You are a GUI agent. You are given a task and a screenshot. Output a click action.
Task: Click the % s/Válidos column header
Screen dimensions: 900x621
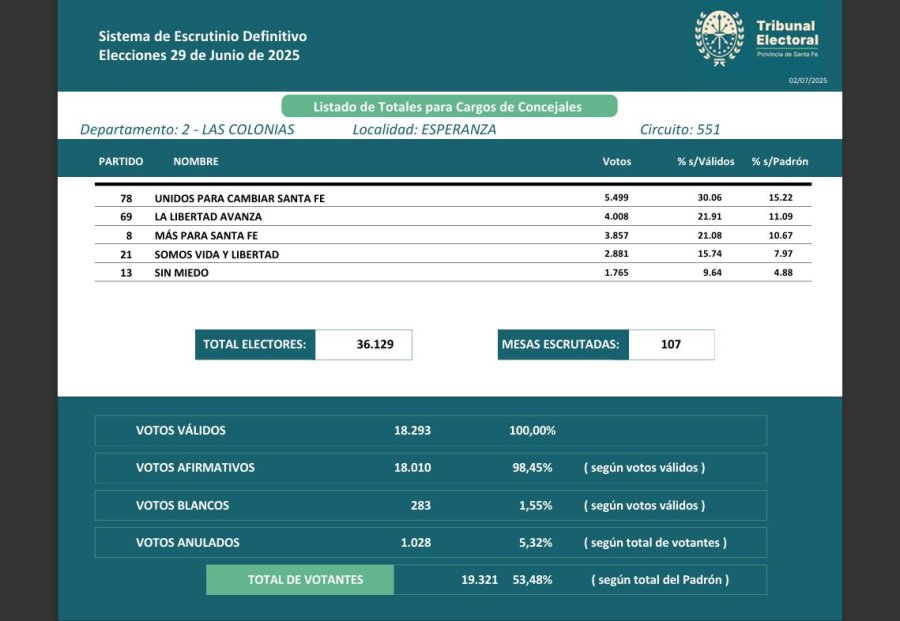(x=705, y=161)
